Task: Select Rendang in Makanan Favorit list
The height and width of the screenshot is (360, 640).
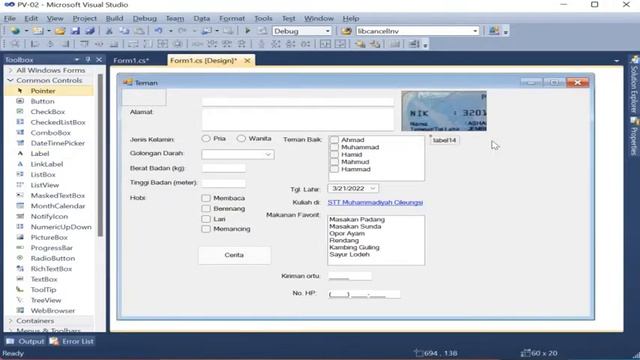Action: pos(344,240)
